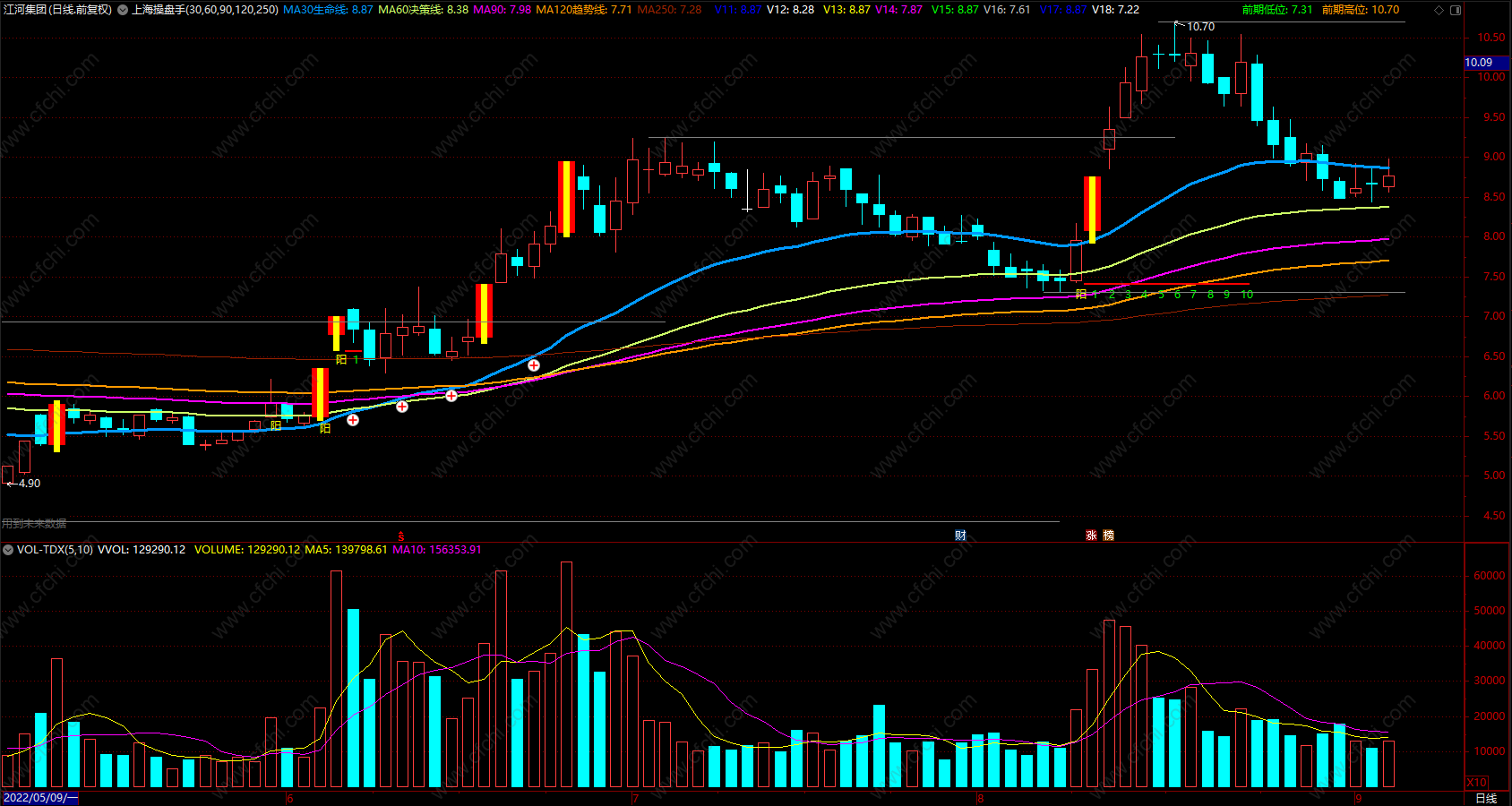Screen dimensions: 1512x806
Task: Click the MA90 7.98 label
Action: (502, 10)
